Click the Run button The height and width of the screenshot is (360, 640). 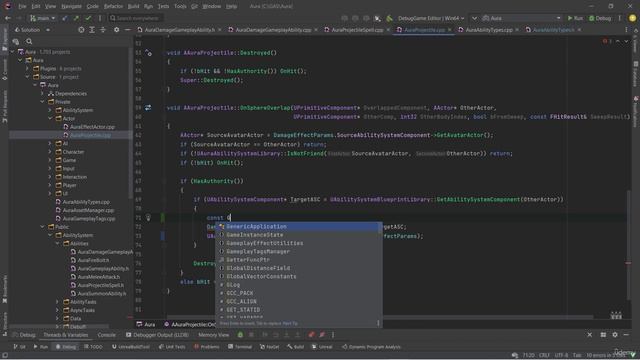[x=575, y=18]
